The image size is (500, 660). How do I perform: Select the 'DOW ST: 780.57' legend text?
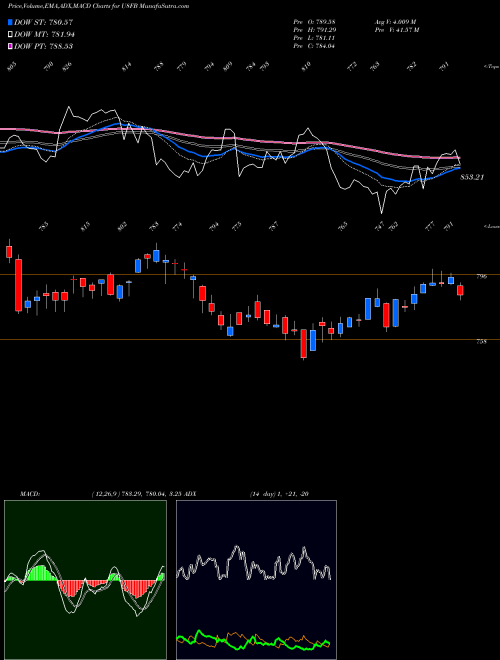point(44,22)
